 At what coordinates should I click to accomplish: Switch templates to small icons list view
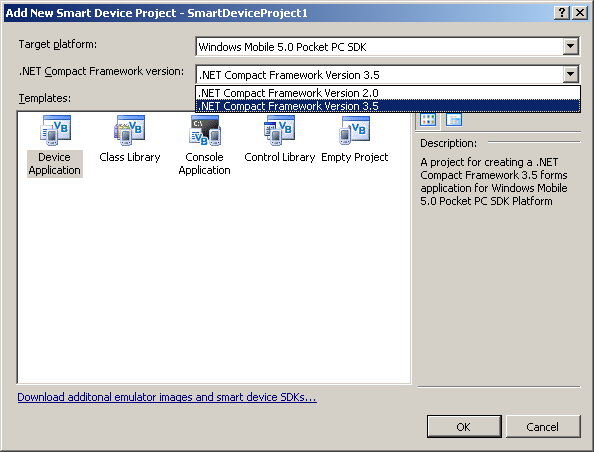point(454,120)
